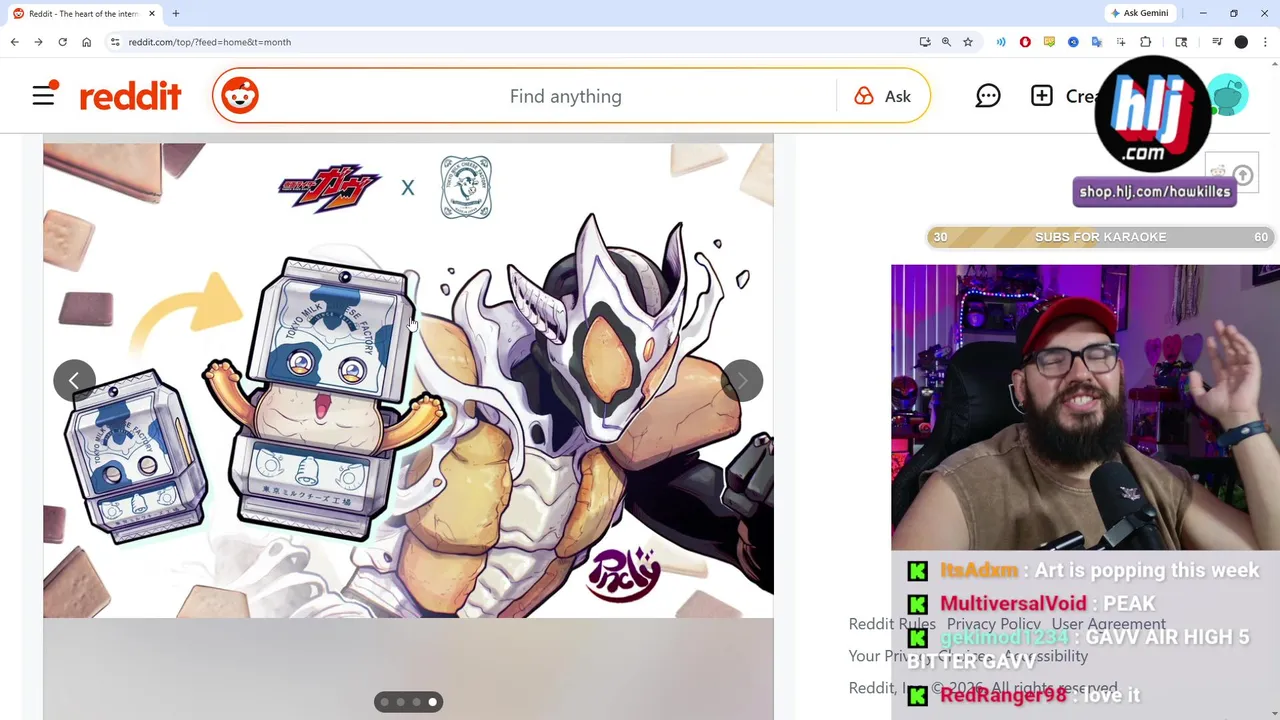Viewport: 1280px width, 720px height.
Task: Open a new browser tab
Action: (176, 13)
